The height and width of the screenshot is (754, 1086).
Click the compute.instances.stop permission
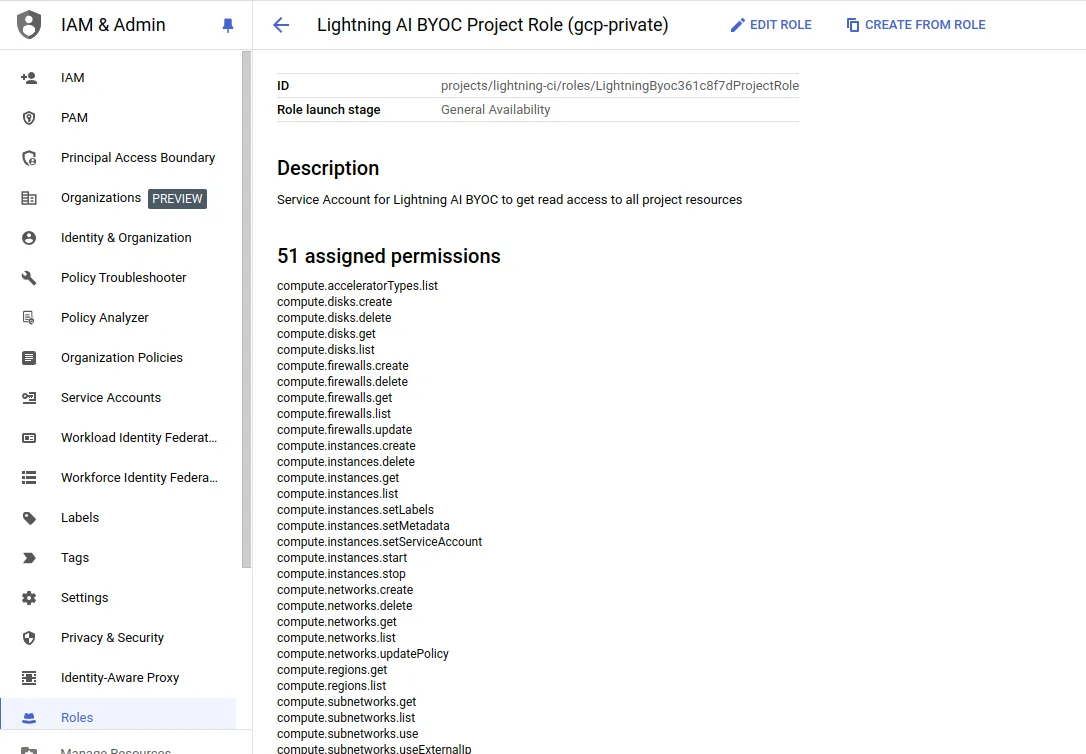click(x=341, y=574)
